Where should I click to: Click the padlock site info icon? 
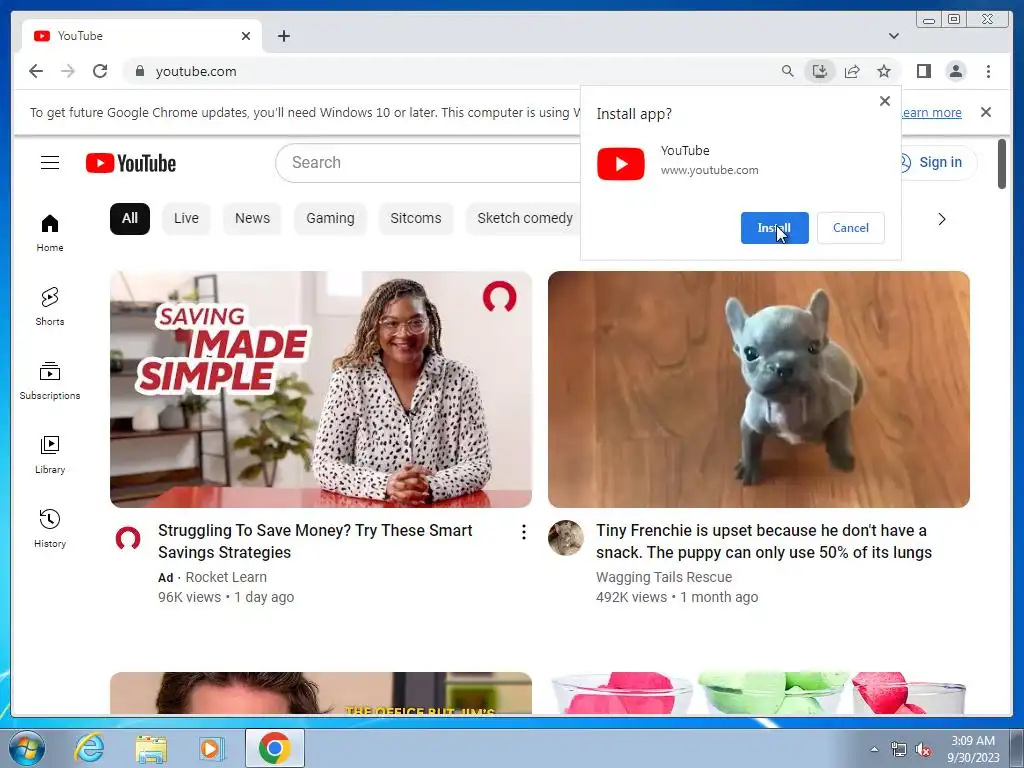pyautogui.click(x=139, y=71)
